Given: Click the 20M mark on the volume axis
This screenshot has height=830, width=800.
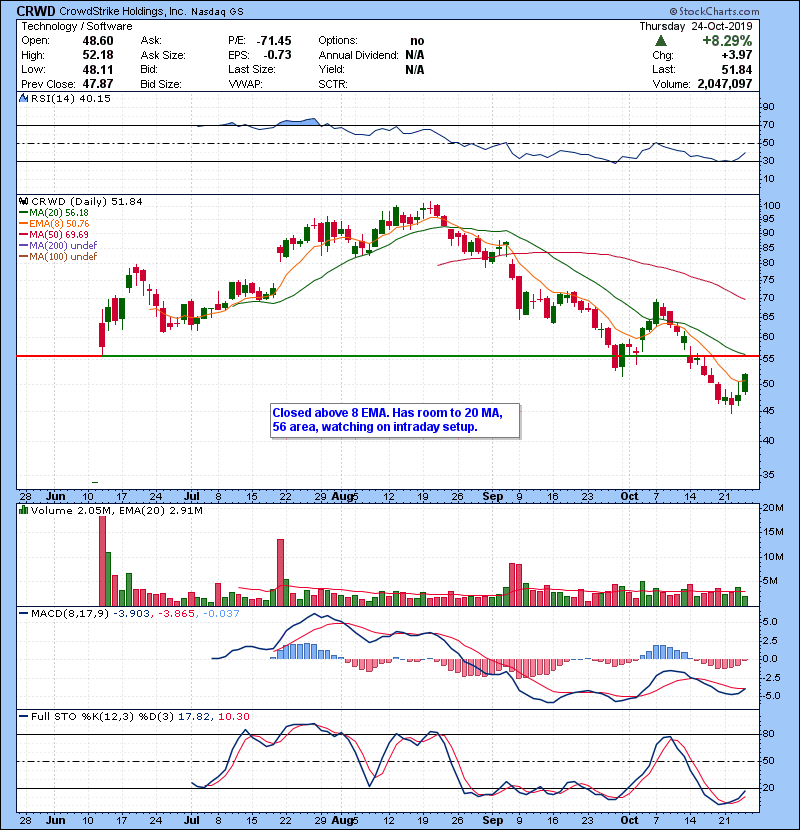Looking at the screenshot, I should [x=772, y=508].
